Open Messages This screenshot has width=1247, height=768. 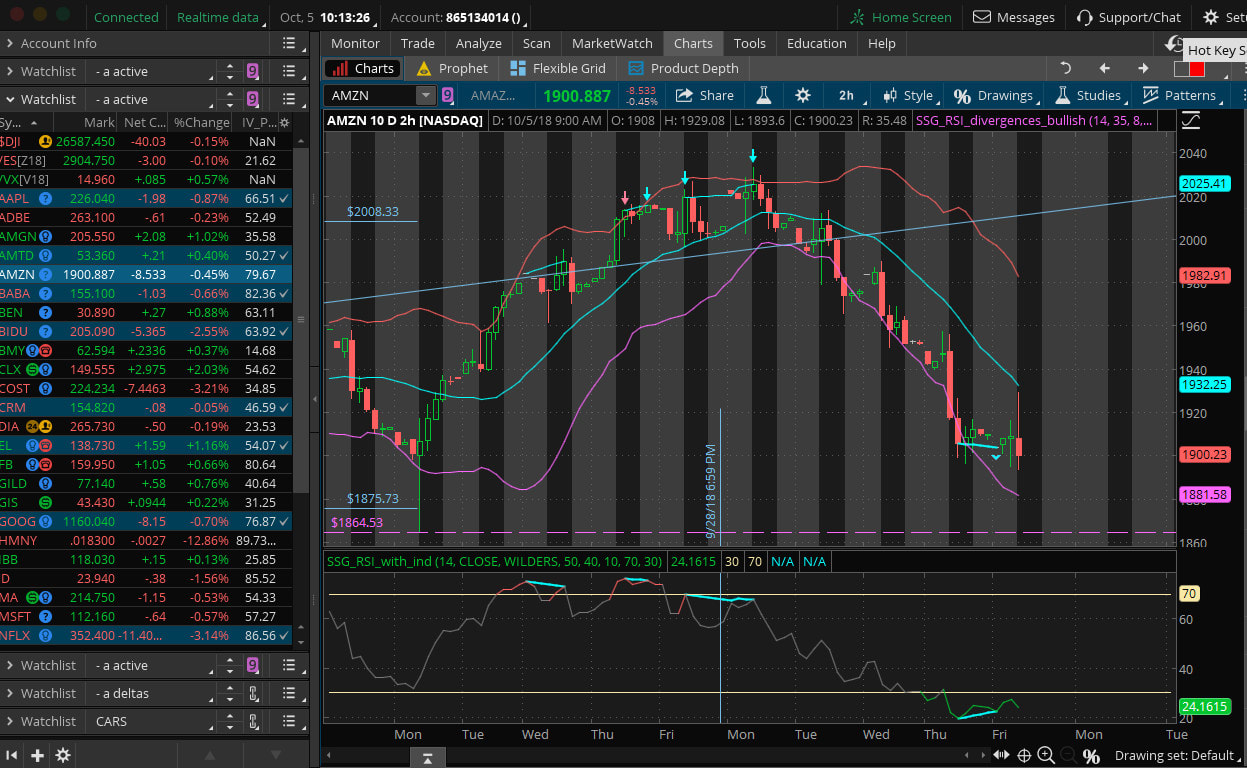tap(1014, 17)
